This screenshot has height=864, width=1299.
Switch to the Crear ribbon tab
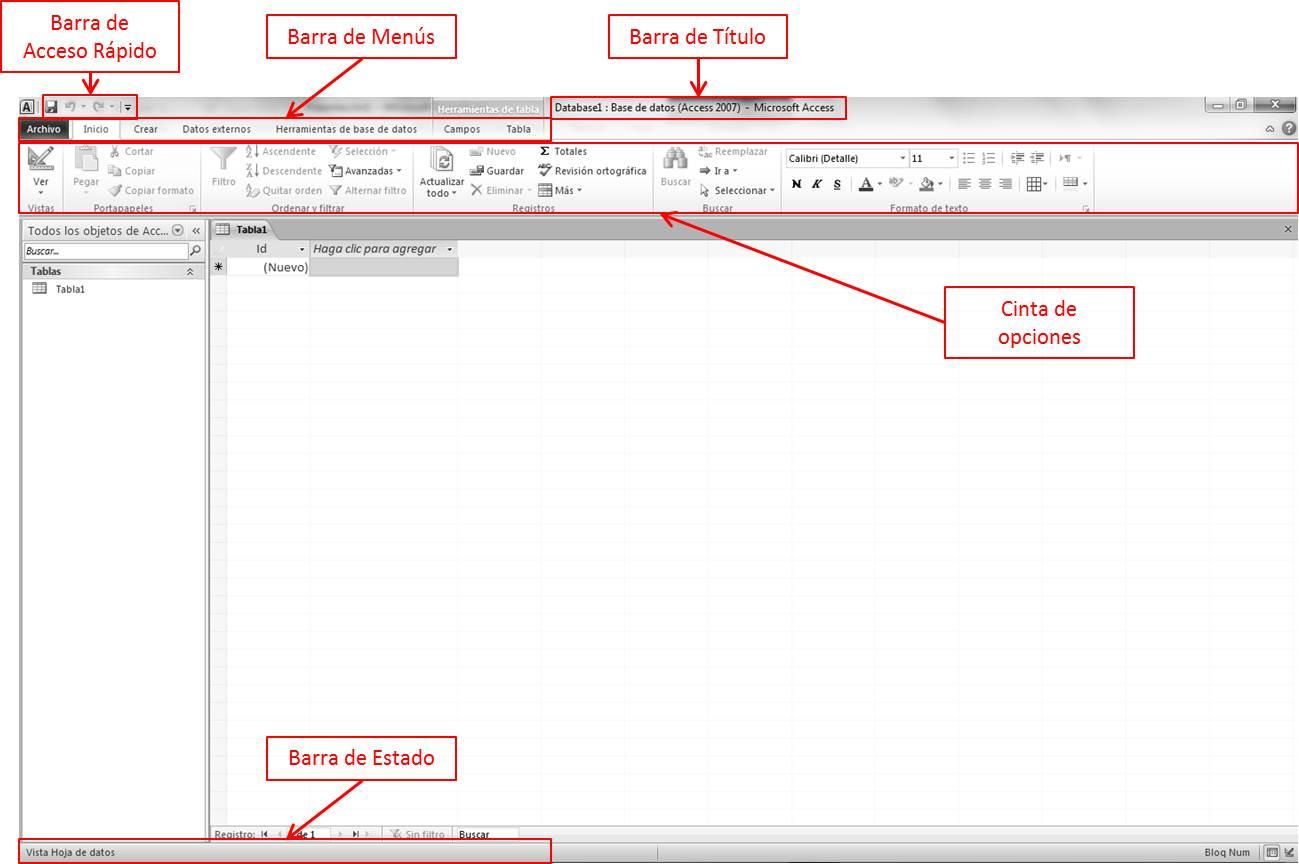146,129
